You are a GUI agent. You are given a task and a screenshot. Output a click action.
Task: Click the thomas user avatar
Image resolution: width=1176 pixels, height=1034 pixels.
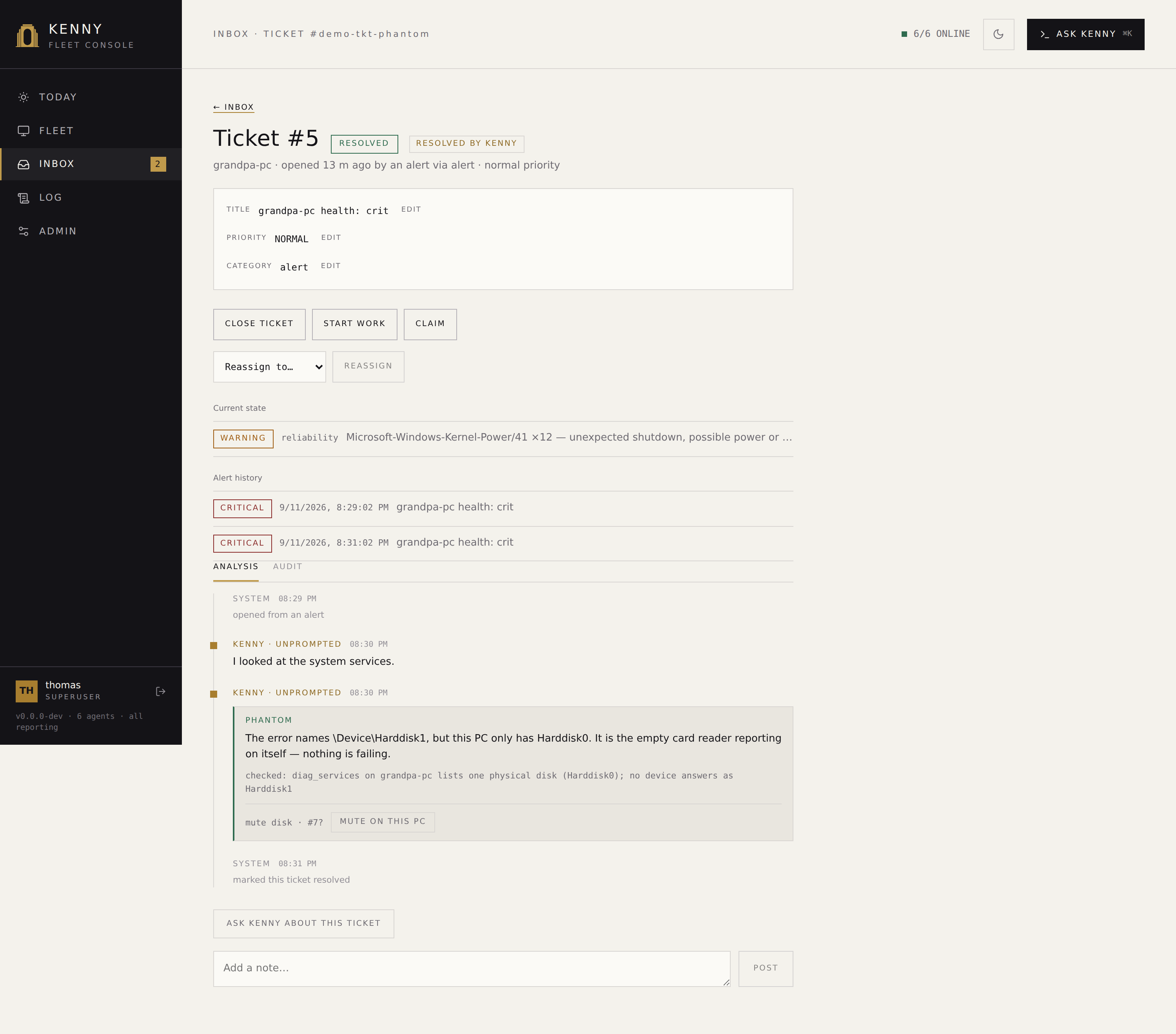tap(27, 691)
